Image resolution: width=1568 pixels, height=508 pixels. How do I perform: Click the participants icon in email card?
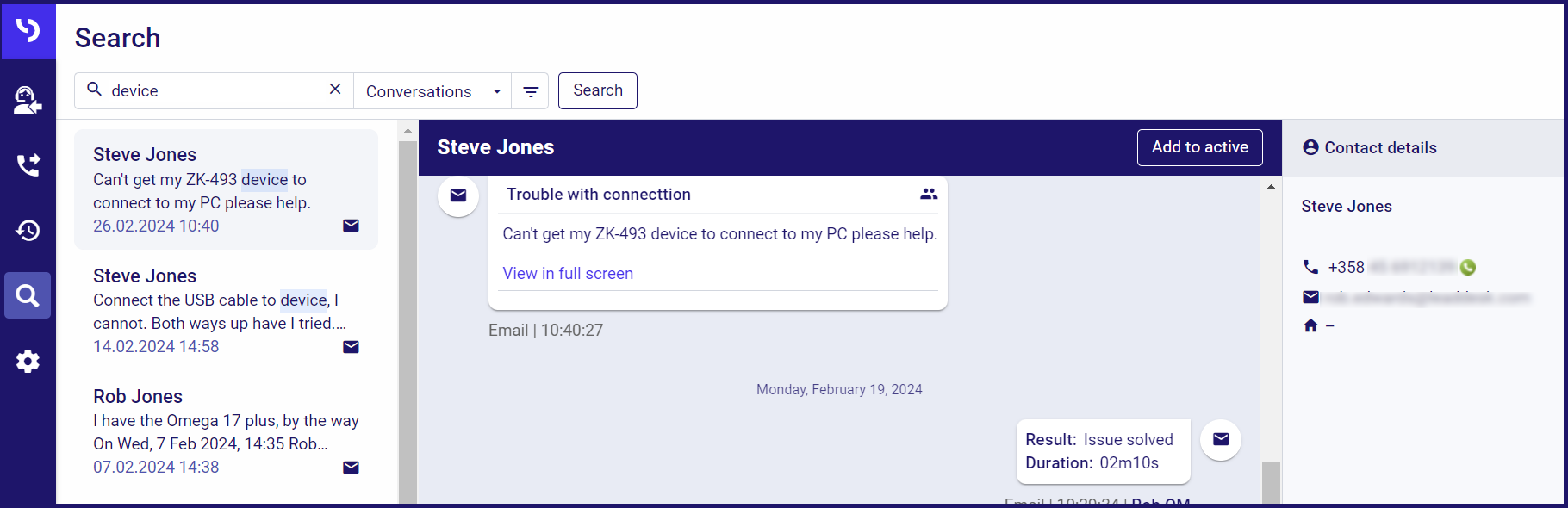click(928, 194)
